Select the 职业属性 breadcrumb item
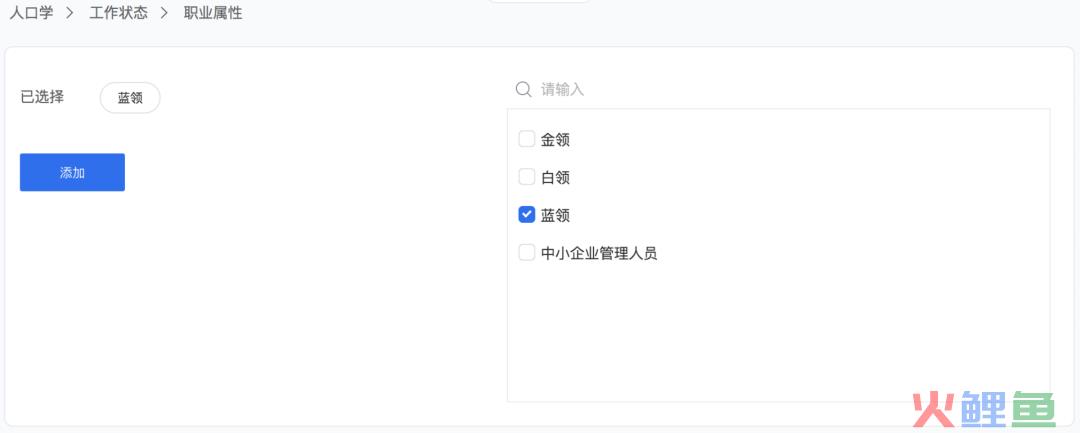The width and height of the screenshot is (1080, 433). click(x=213, y=13)
